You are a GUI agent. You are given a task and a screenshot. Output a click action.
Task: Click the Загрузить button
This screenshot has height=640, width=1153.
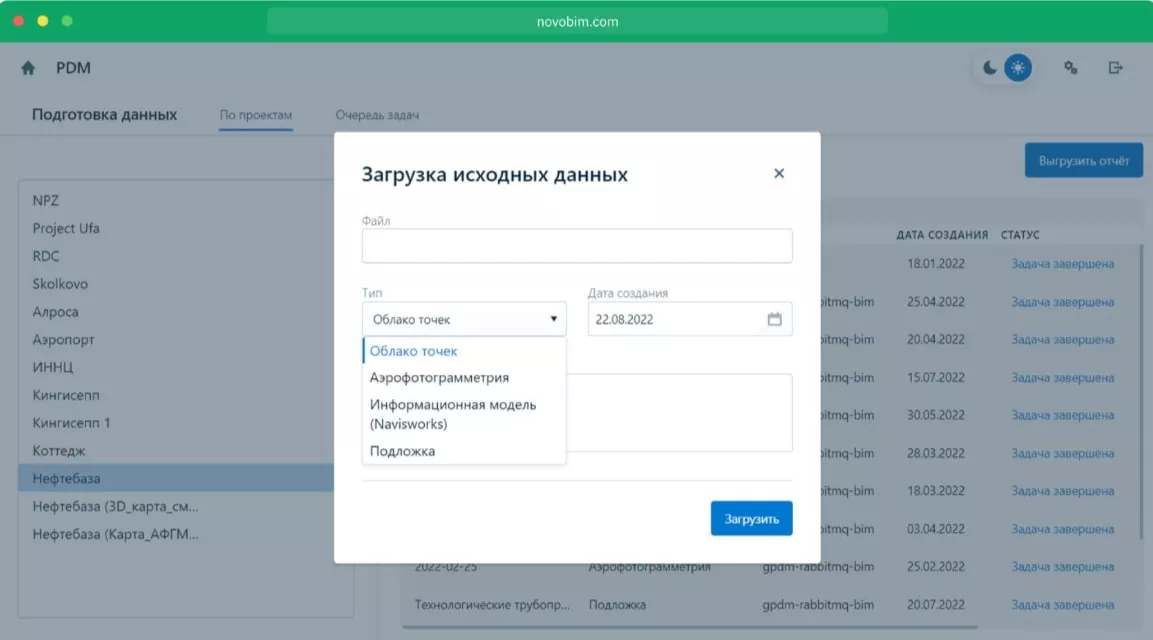(x=751, y=518)
